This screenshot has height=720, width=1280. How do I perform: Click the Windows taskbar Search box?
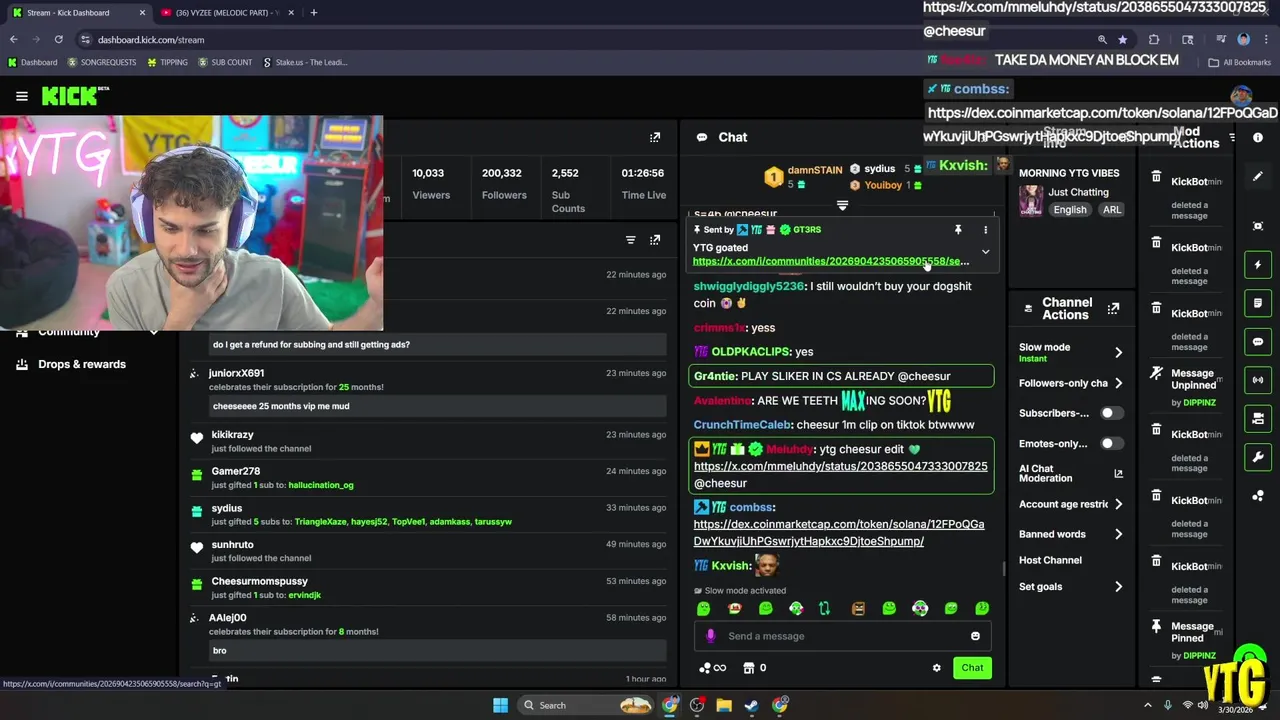[x=588, y=705]
